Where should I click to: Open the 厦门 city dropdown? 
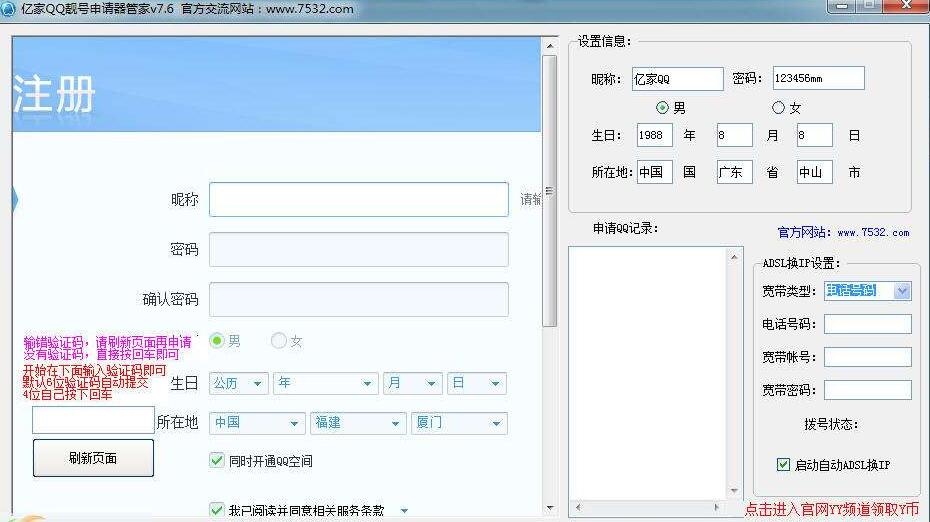459,423
